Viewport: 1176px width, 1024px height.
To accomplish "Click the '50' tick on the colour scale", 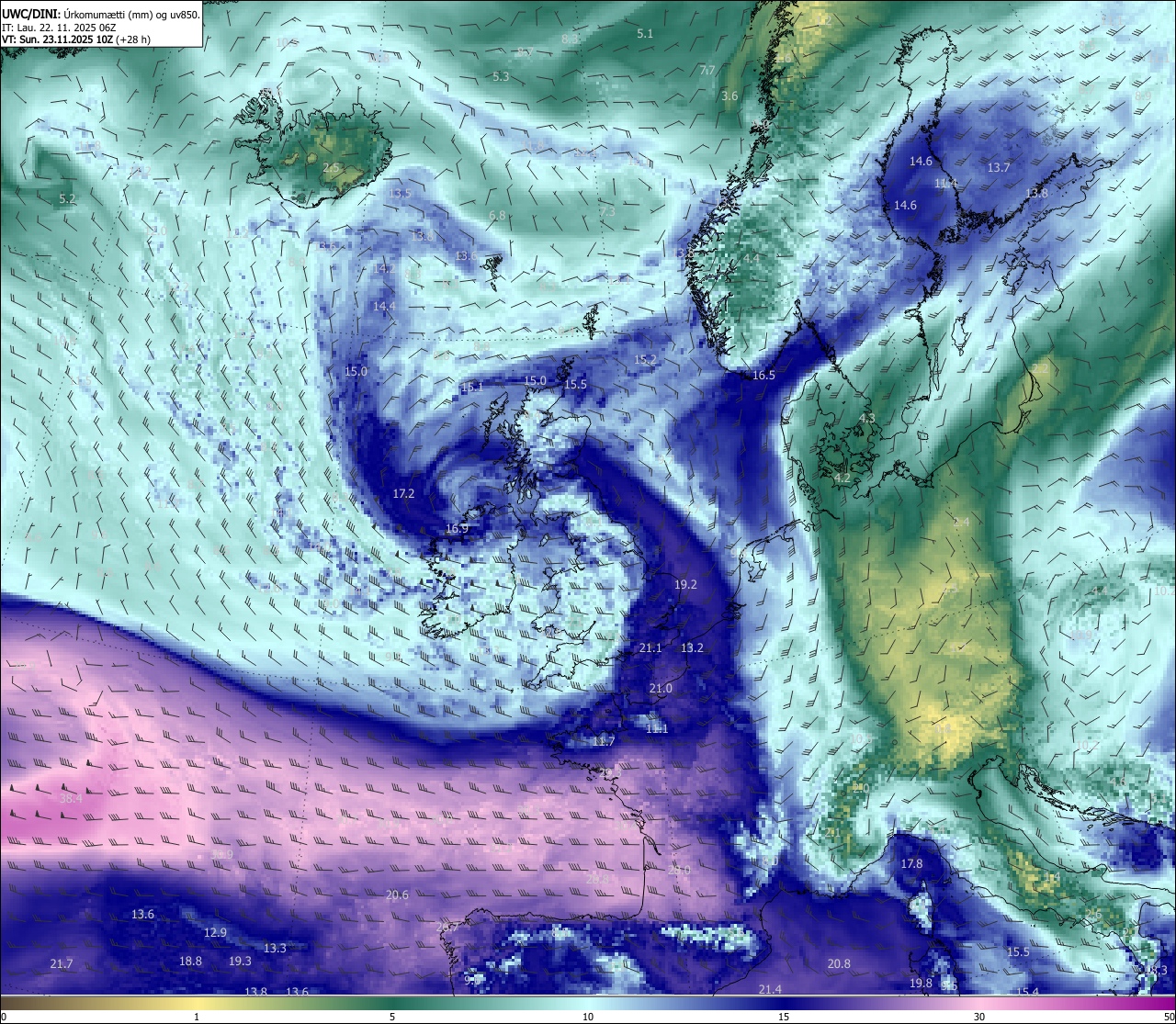I will [x=1168, y=1017].
